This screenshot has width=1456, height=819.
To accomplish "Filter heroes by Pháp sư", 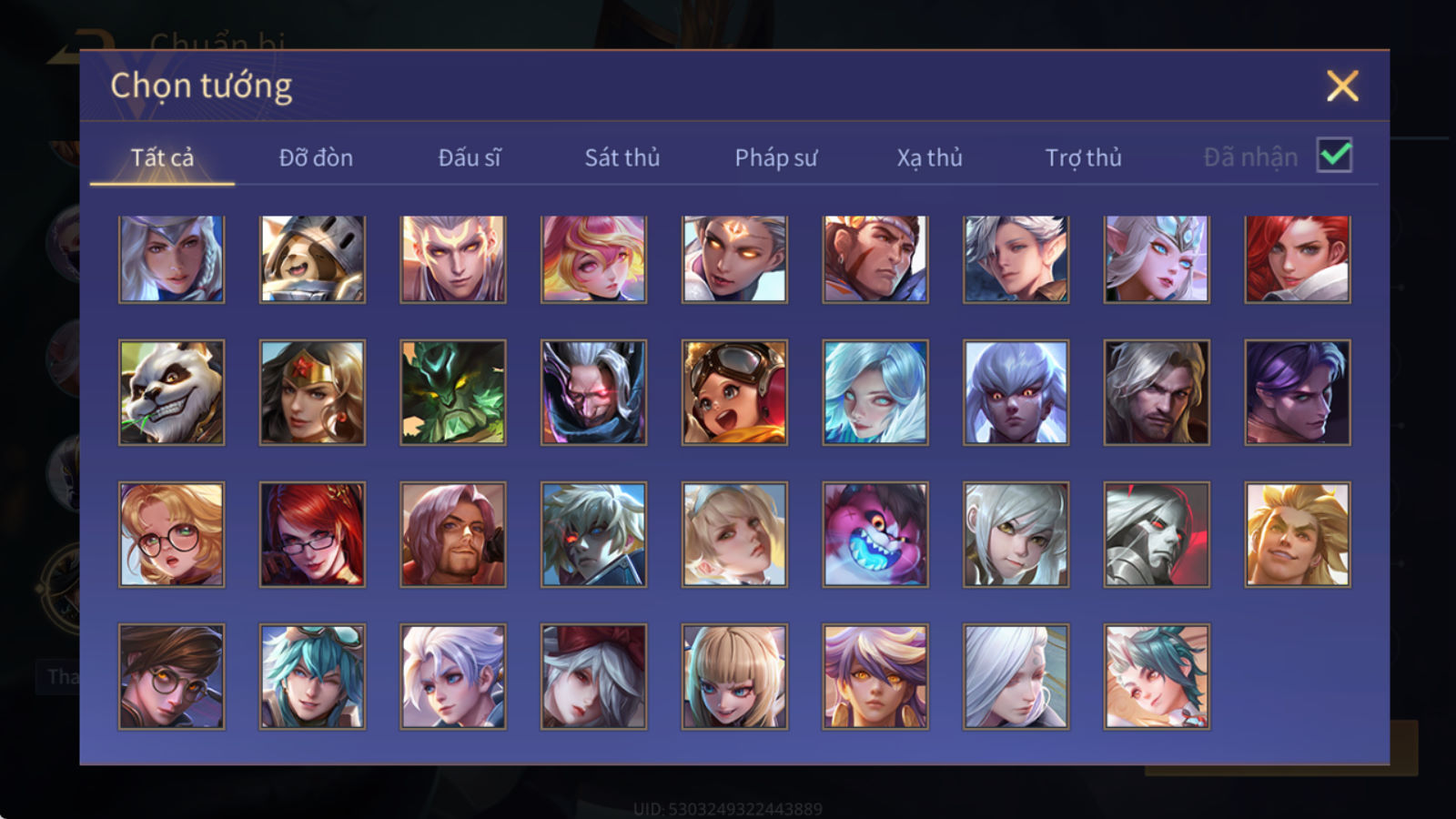I will (x=776, y=157).
